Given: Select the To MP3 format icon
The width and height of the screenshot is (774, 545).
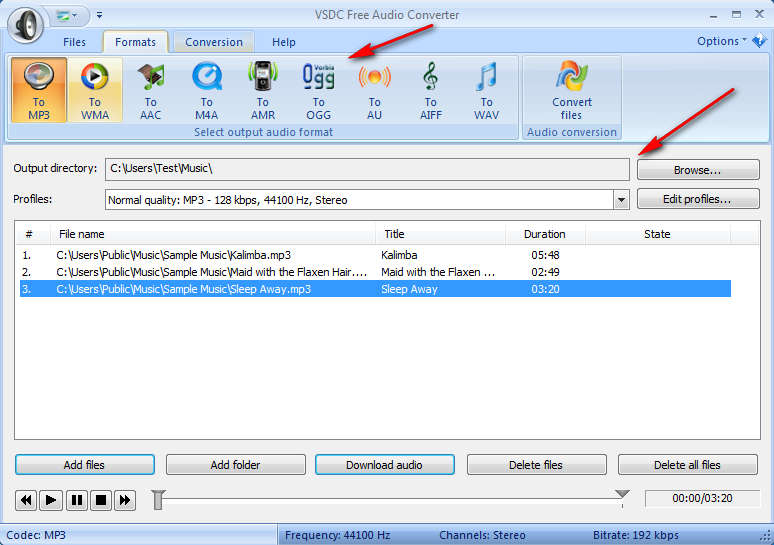Looking at the screenshot, I should pos(39,90).
